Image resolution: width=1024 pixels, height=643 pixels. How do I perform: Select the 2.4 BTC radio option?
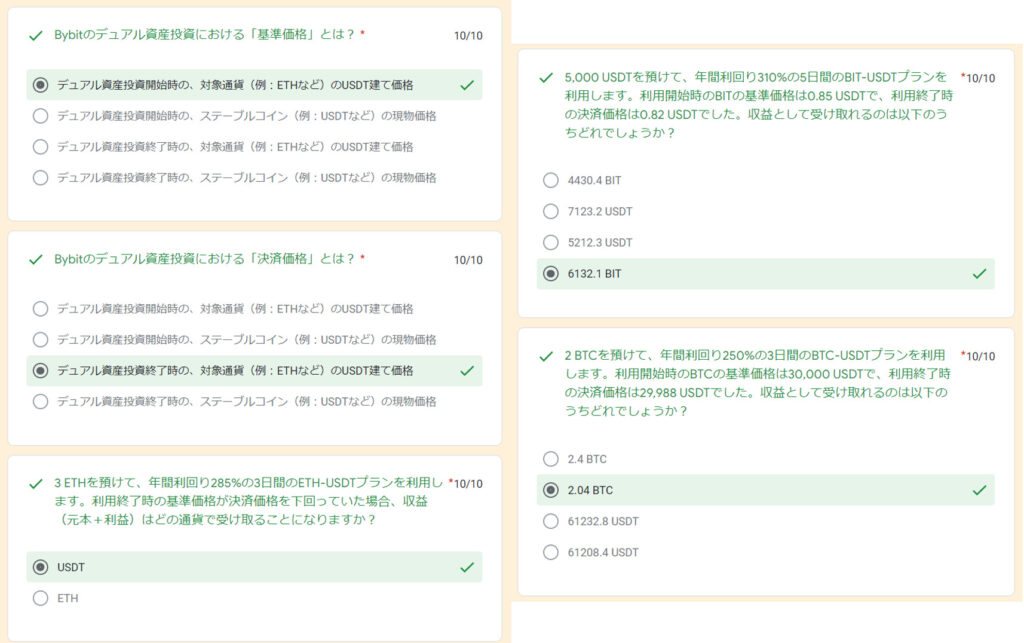click(x=551, y=459)
